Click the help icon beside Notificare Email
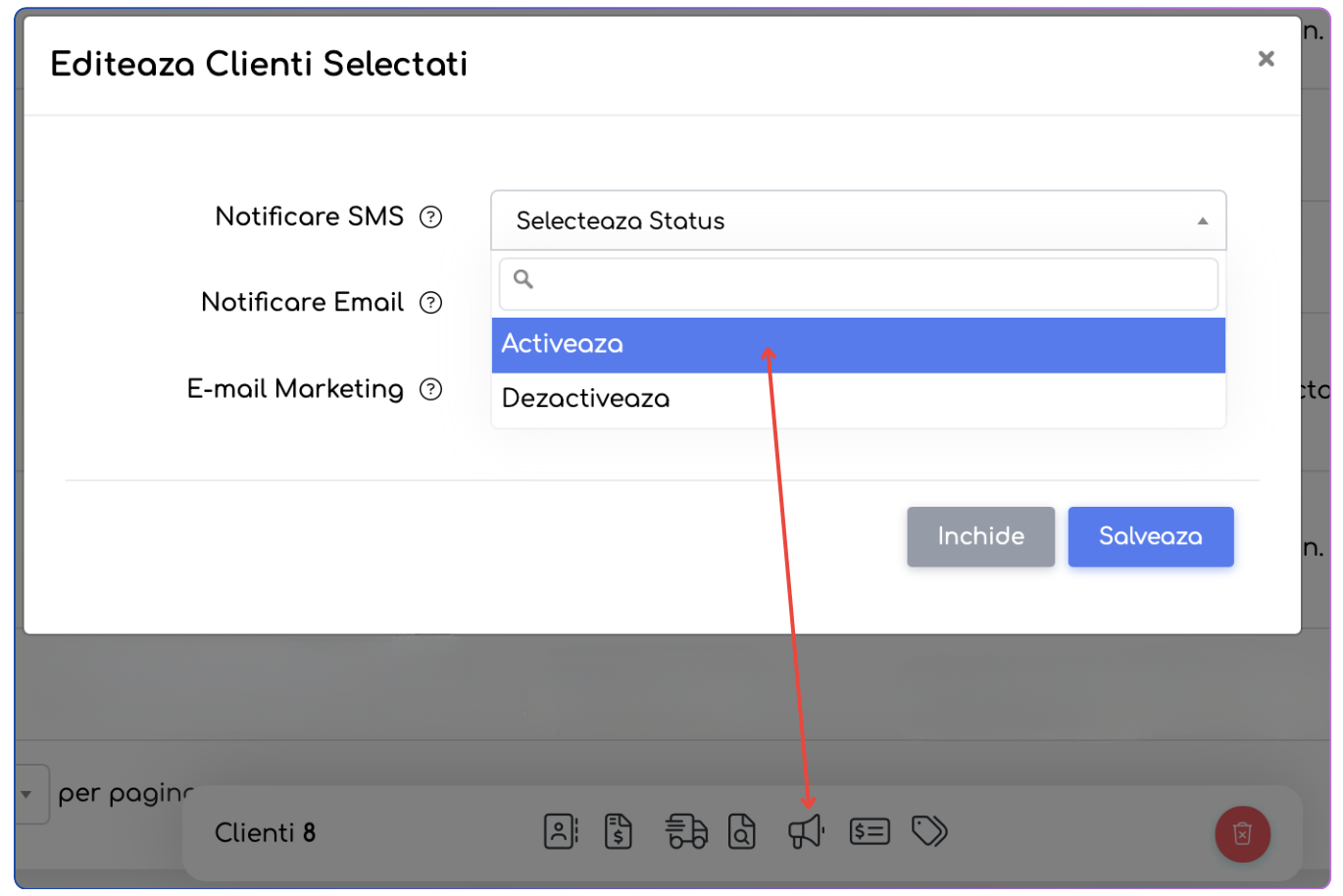 430,303
